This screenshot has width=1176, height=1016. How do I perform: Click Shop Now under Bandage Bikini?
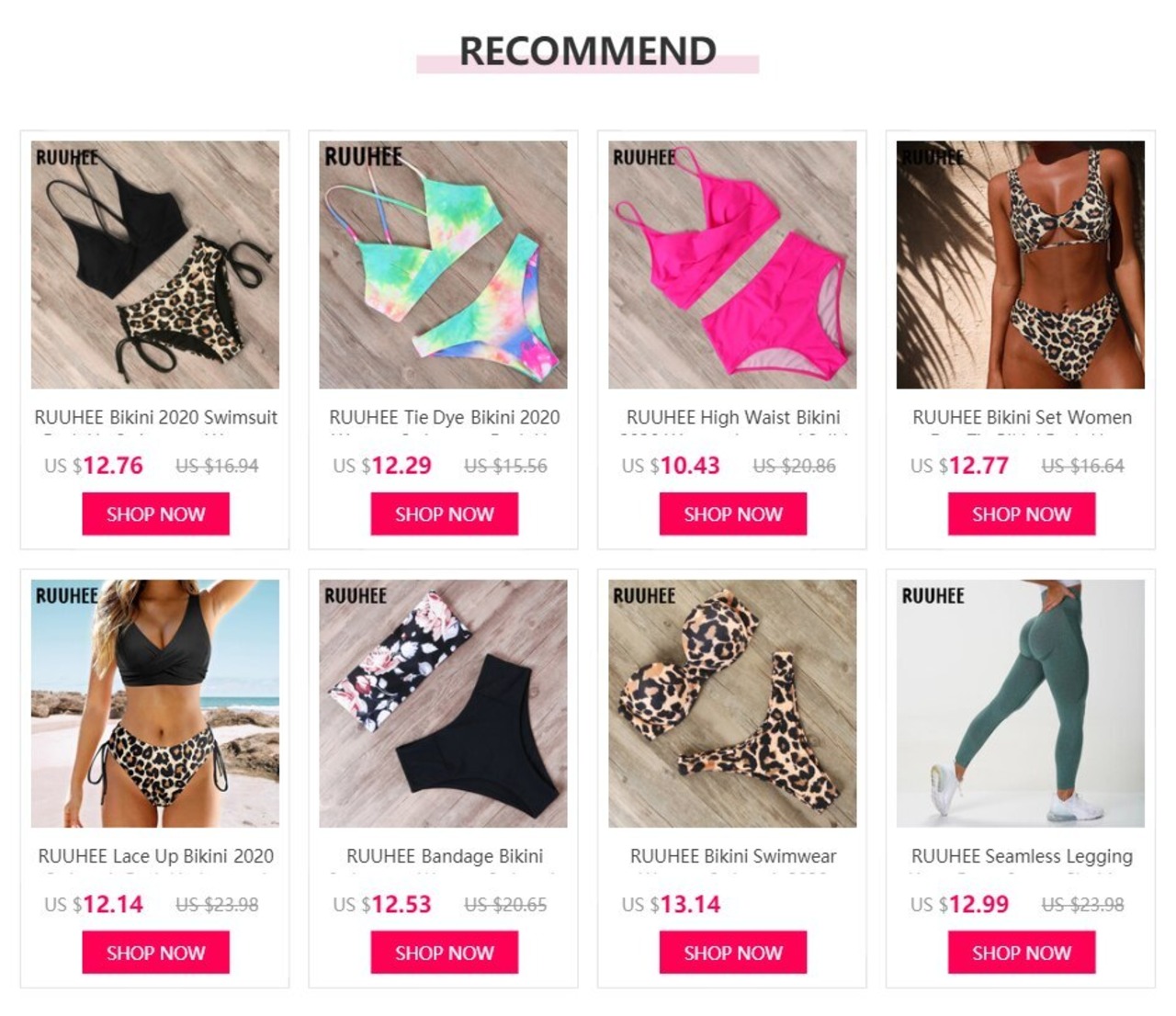click(445, 953)
